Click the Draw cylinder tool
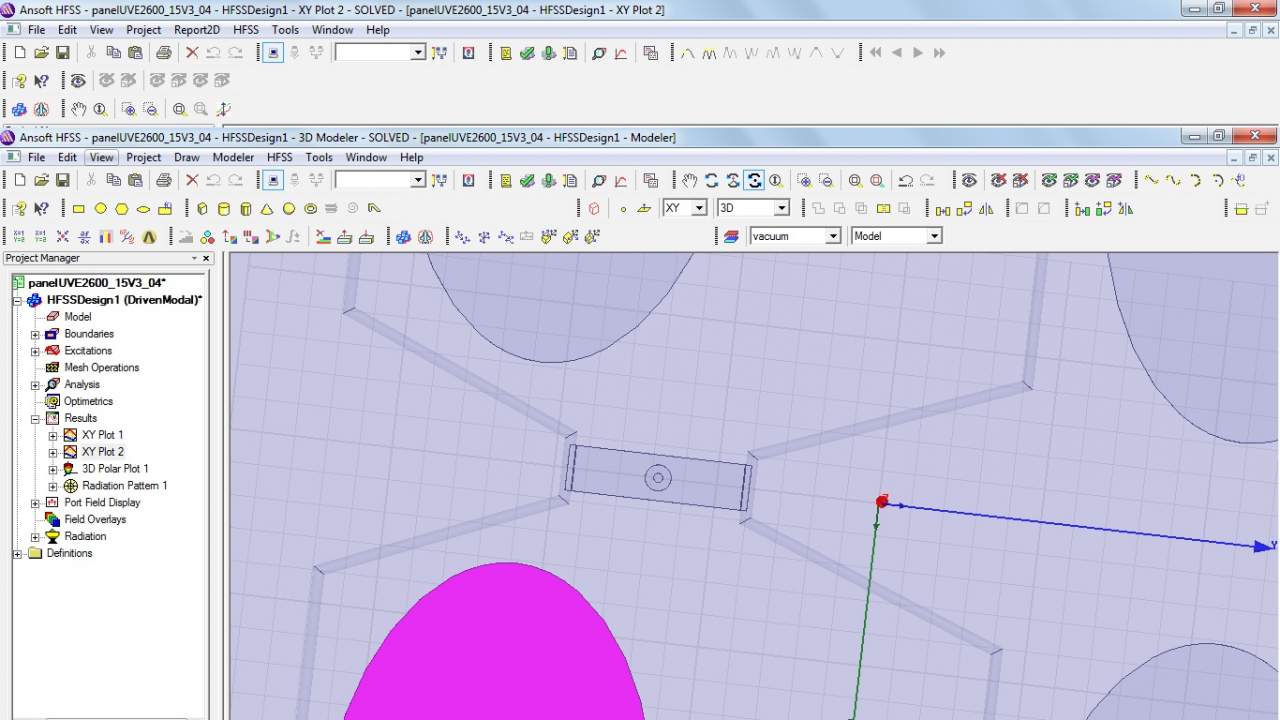This screenshot has width=1280, height=720. click(x=224, y=209)
